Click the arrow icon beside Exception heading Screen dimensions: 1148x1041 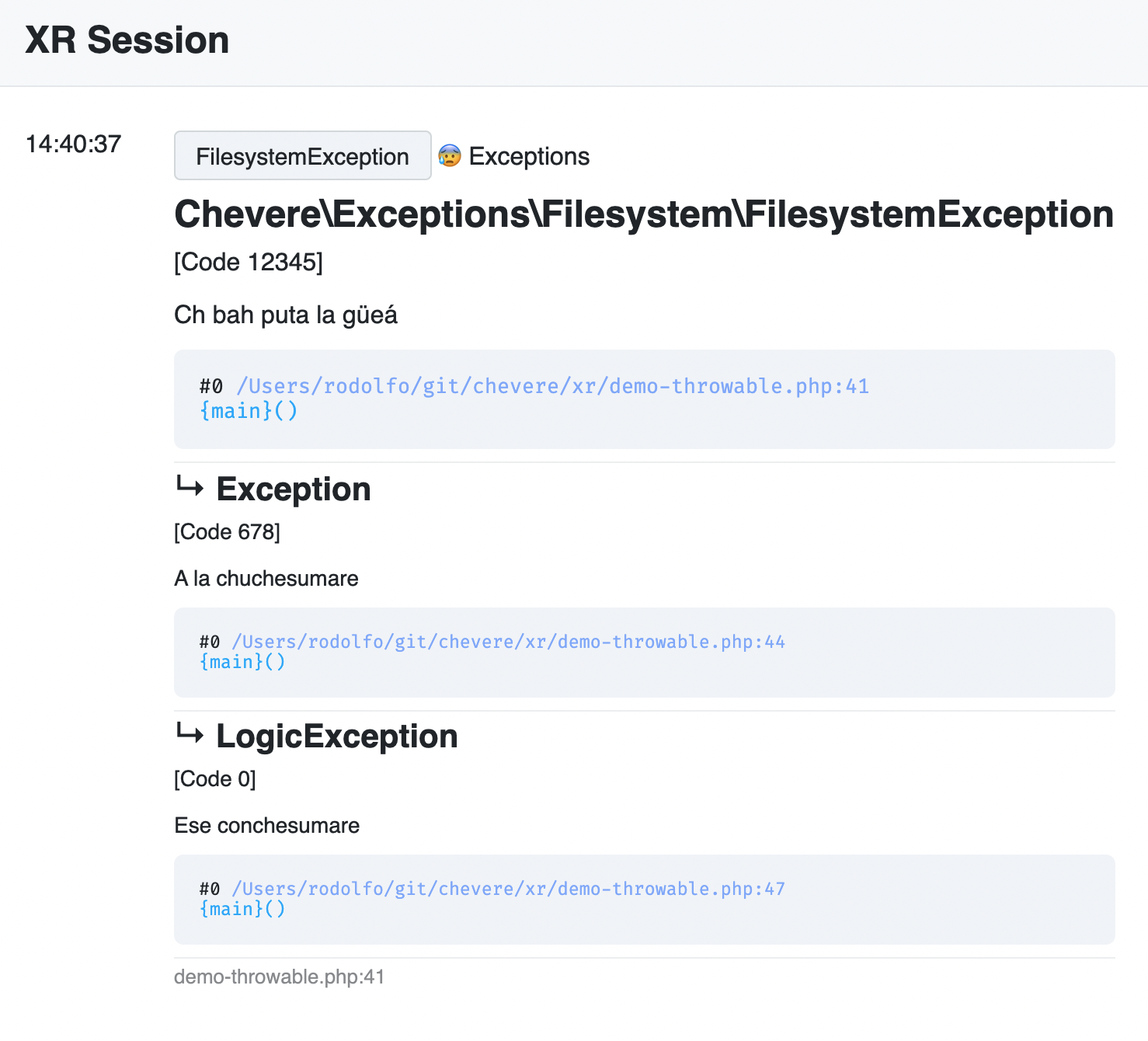190,488
